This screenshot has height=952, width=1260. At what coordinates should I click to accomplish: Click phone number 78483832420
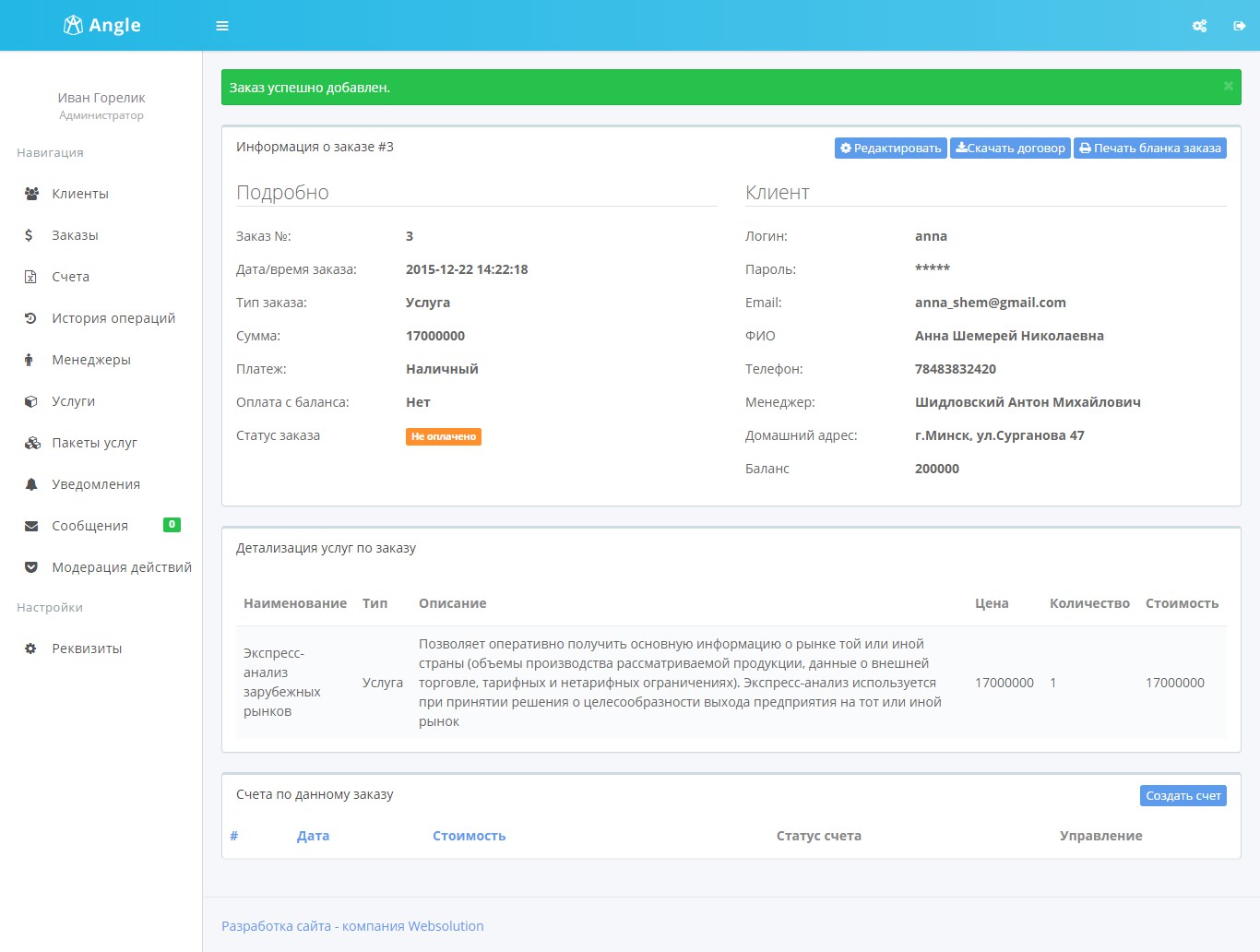point(956,369)
